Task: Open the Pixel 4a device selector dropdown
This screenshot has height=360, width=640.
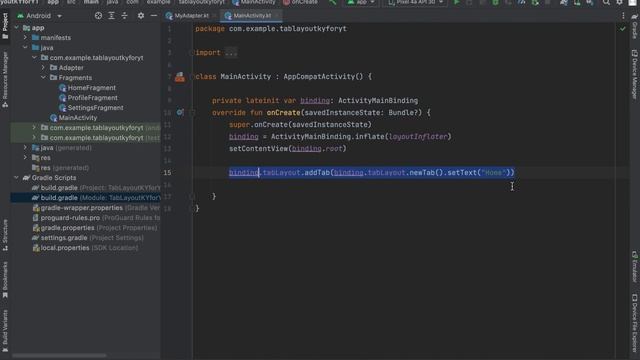Action: point(415,2)
